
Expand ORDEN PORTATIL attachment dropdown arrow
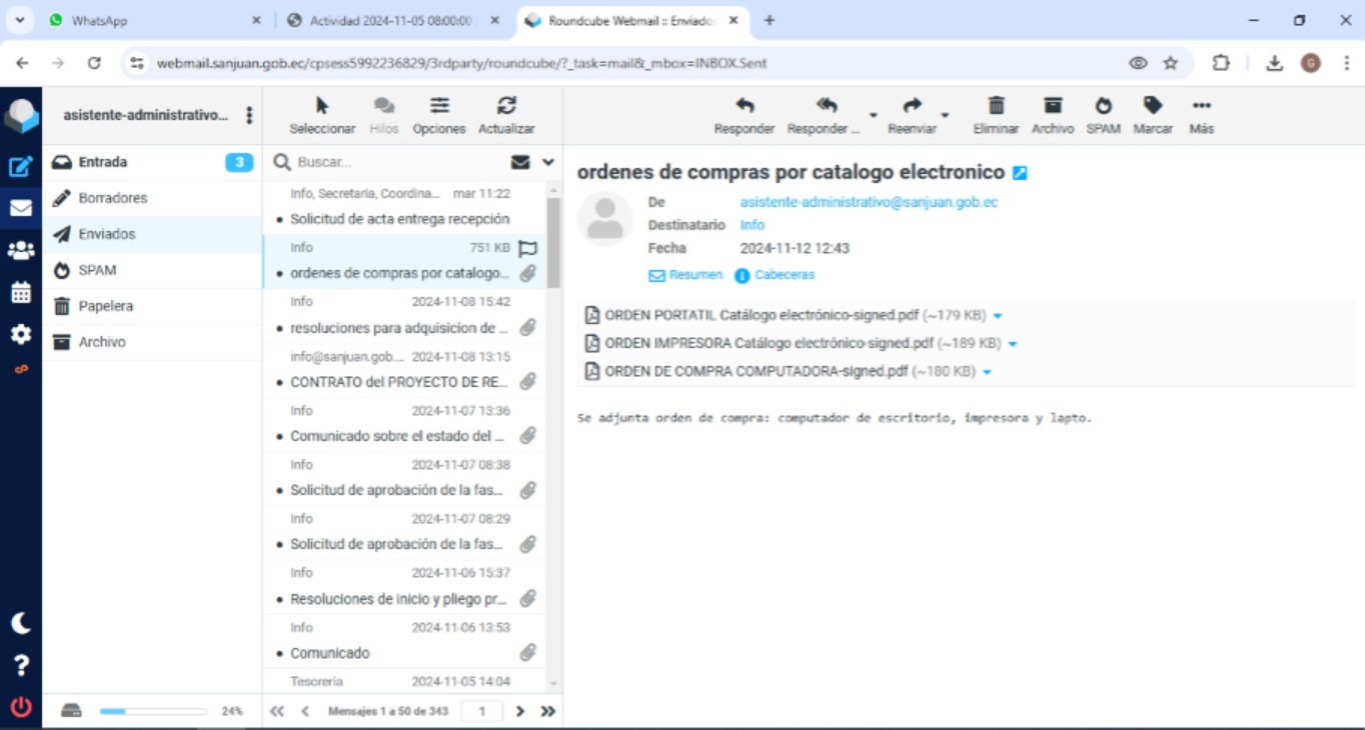click(997, 316)
